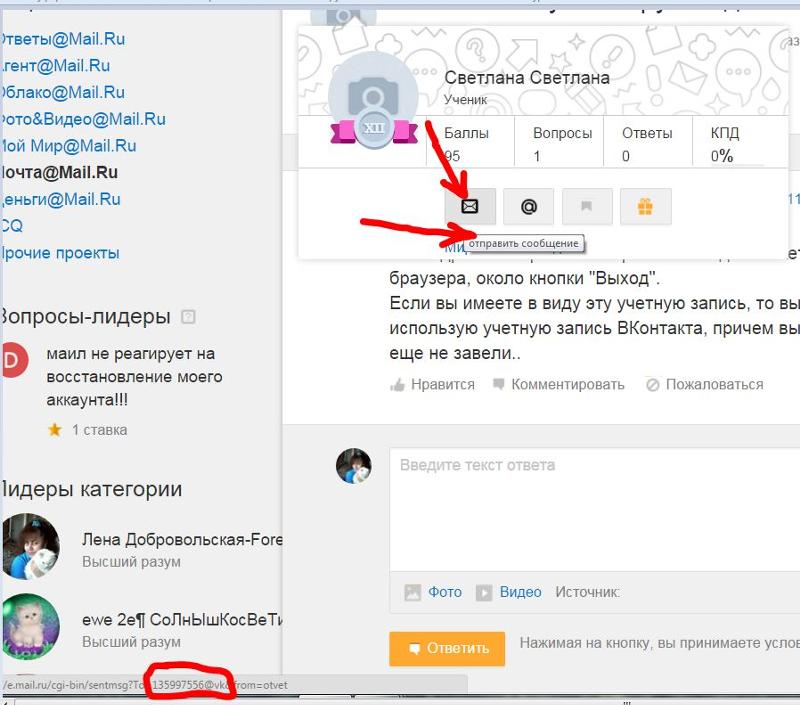
Task: Click the envelope send message icon
Action: [470, 207]
